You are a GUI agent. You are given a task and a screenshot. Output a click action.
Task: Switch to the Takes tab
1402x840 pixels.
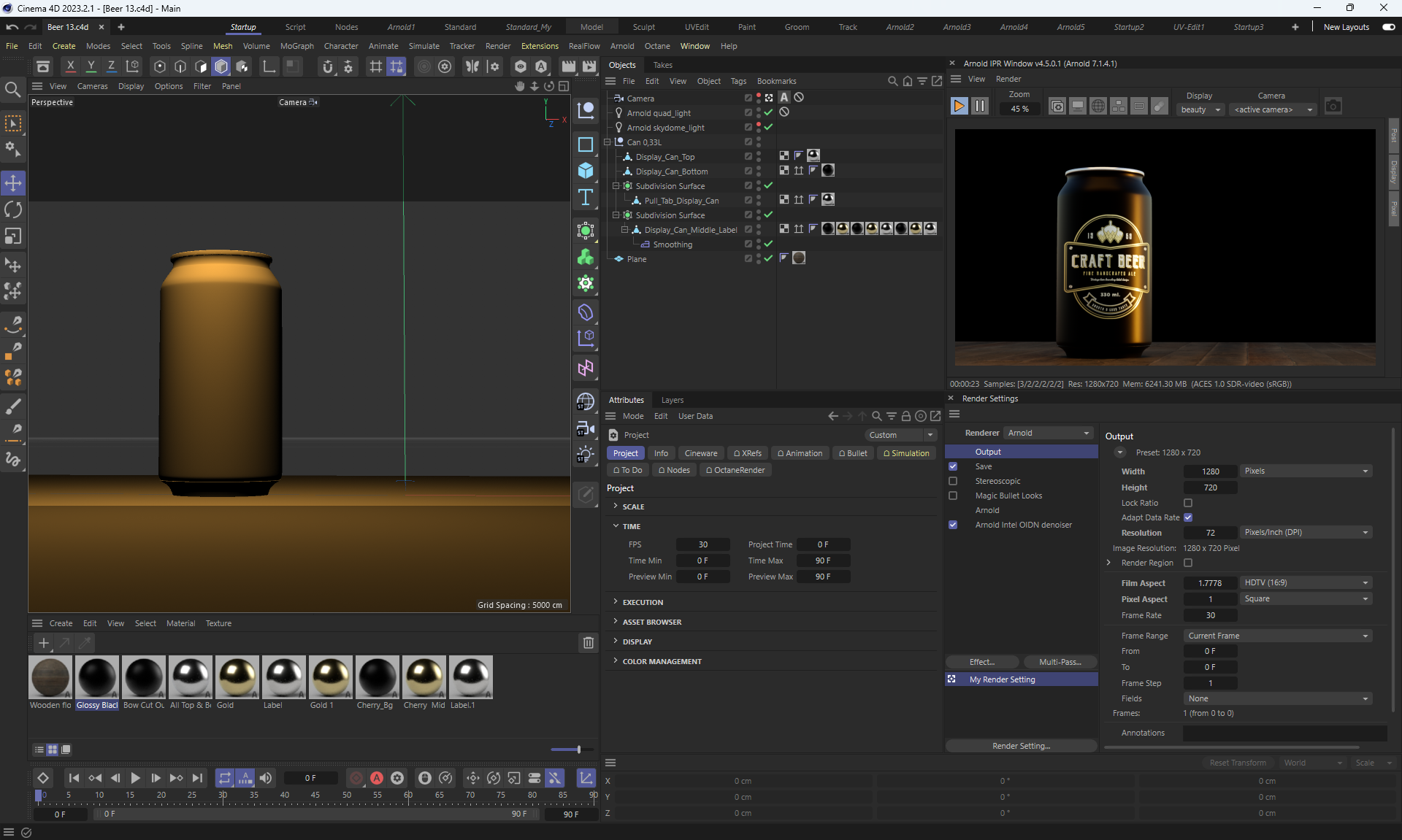662,65
